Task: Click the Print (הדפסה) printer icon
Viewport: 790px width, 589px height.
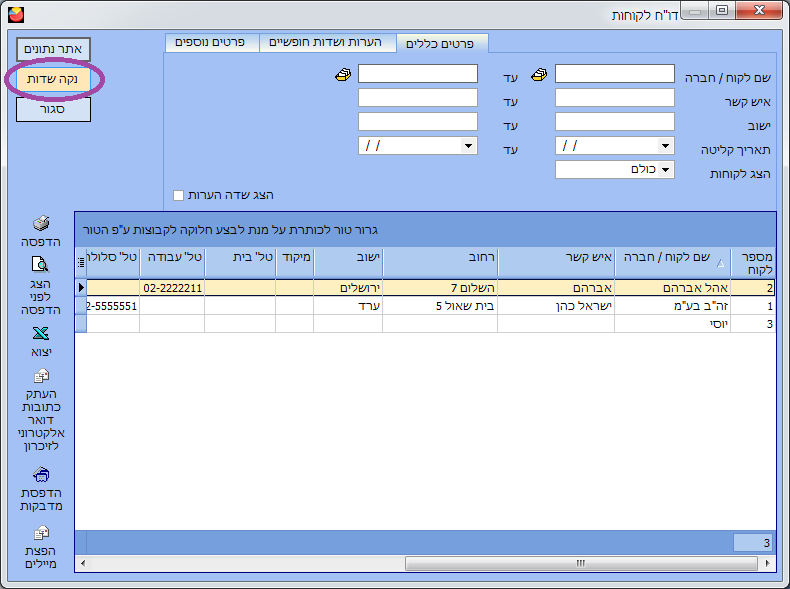Action: tap(41, 223)
